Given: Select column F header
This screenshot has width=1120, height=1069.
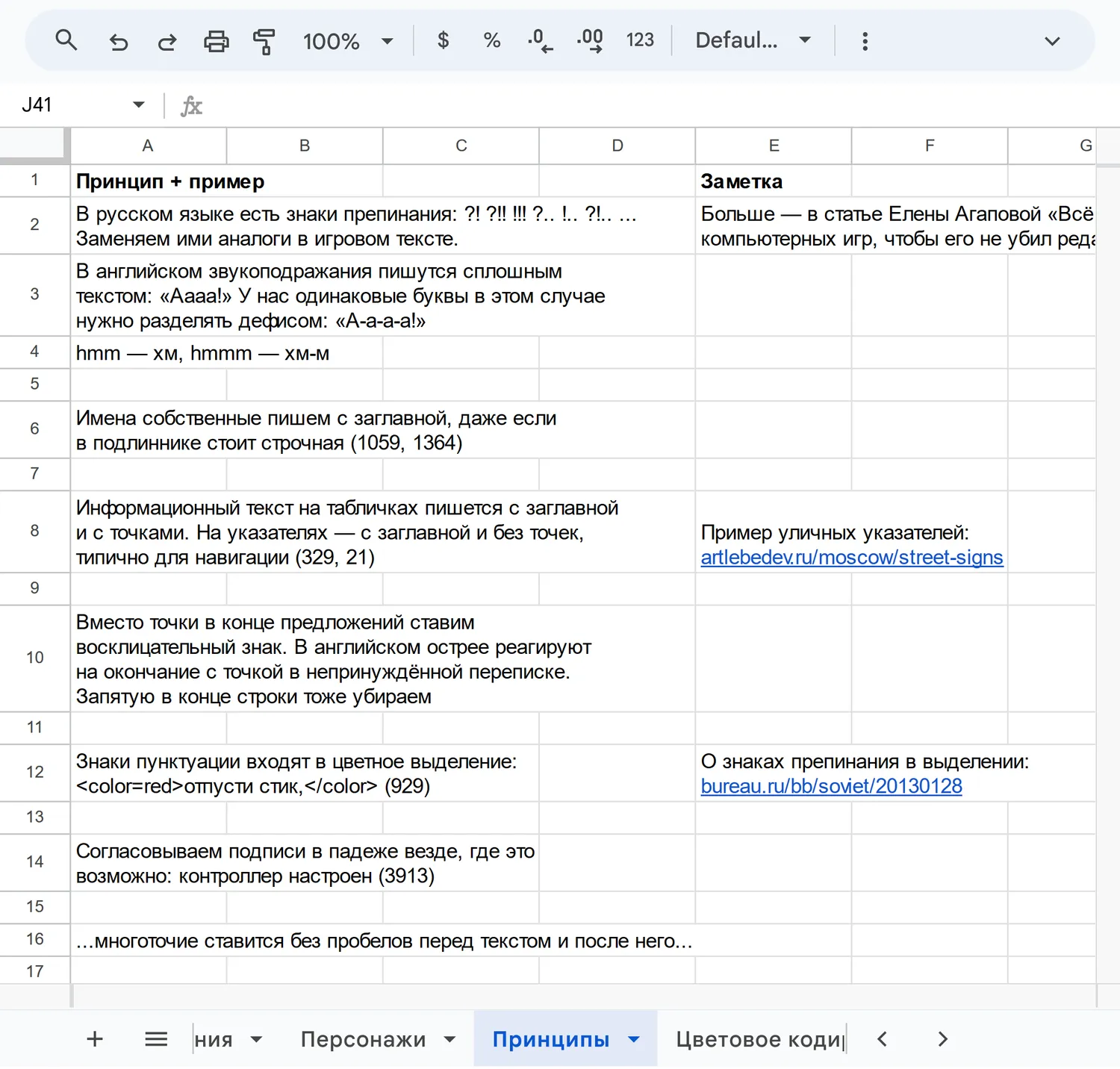Looking at the screenshot, I should click(930, 146).
